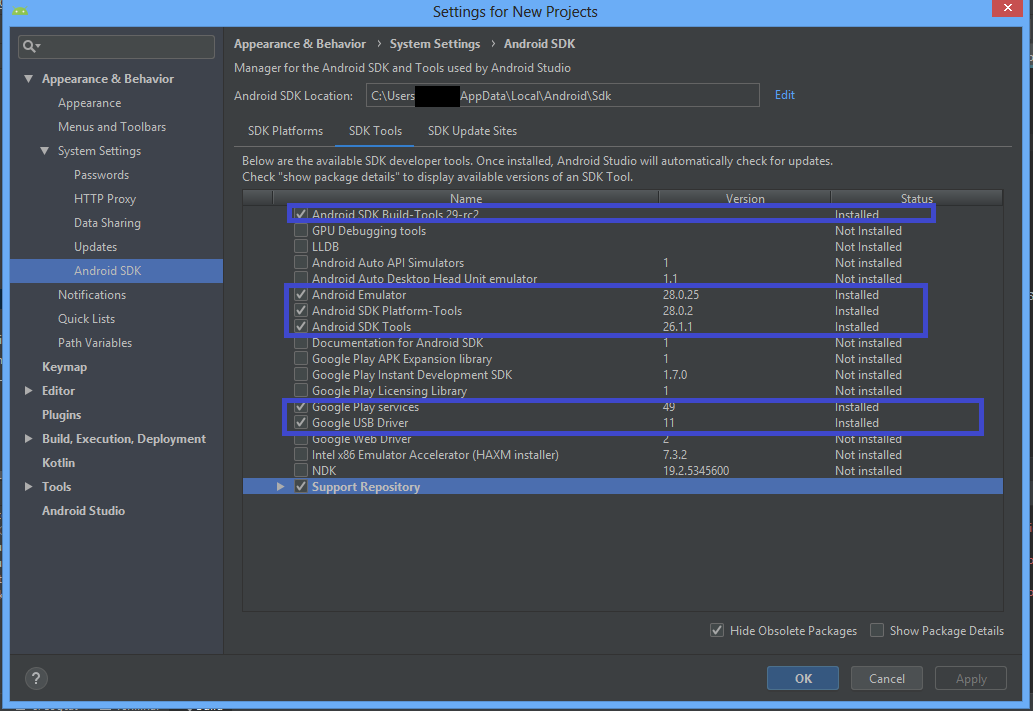The image size is (1033, 711).
Task: Check the LLDB checkbox
Action: pyautogui.click(x=301, y=246)
